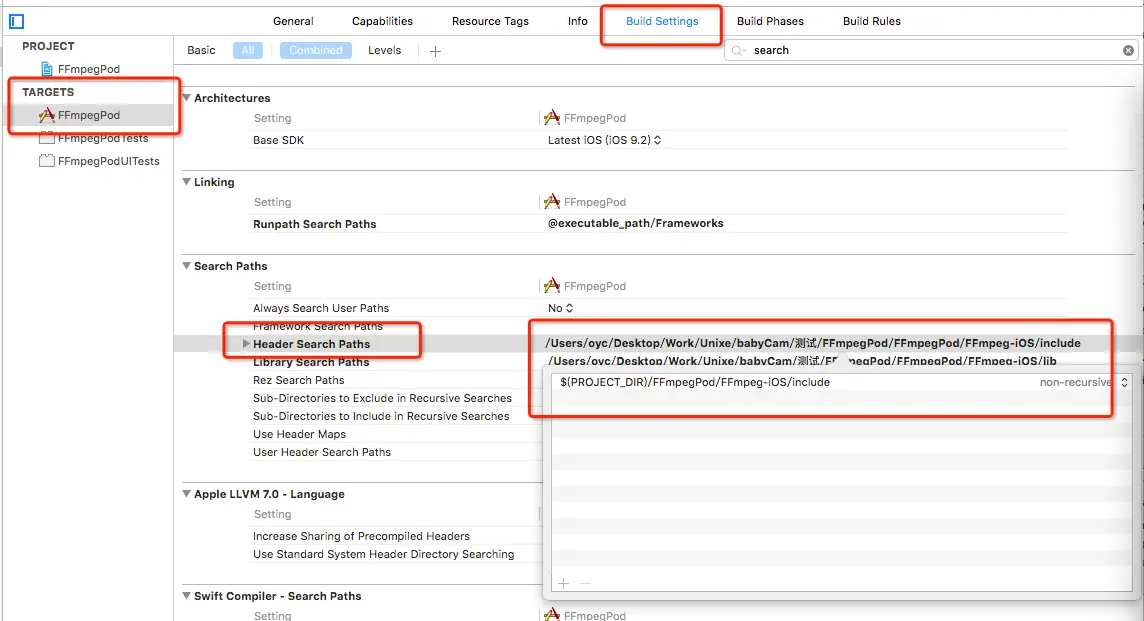Click FFmpegPod column icon in Search Paths
Image resolution: width=1144 pixels, height=621 pixels.
click(x=552, y=285)
